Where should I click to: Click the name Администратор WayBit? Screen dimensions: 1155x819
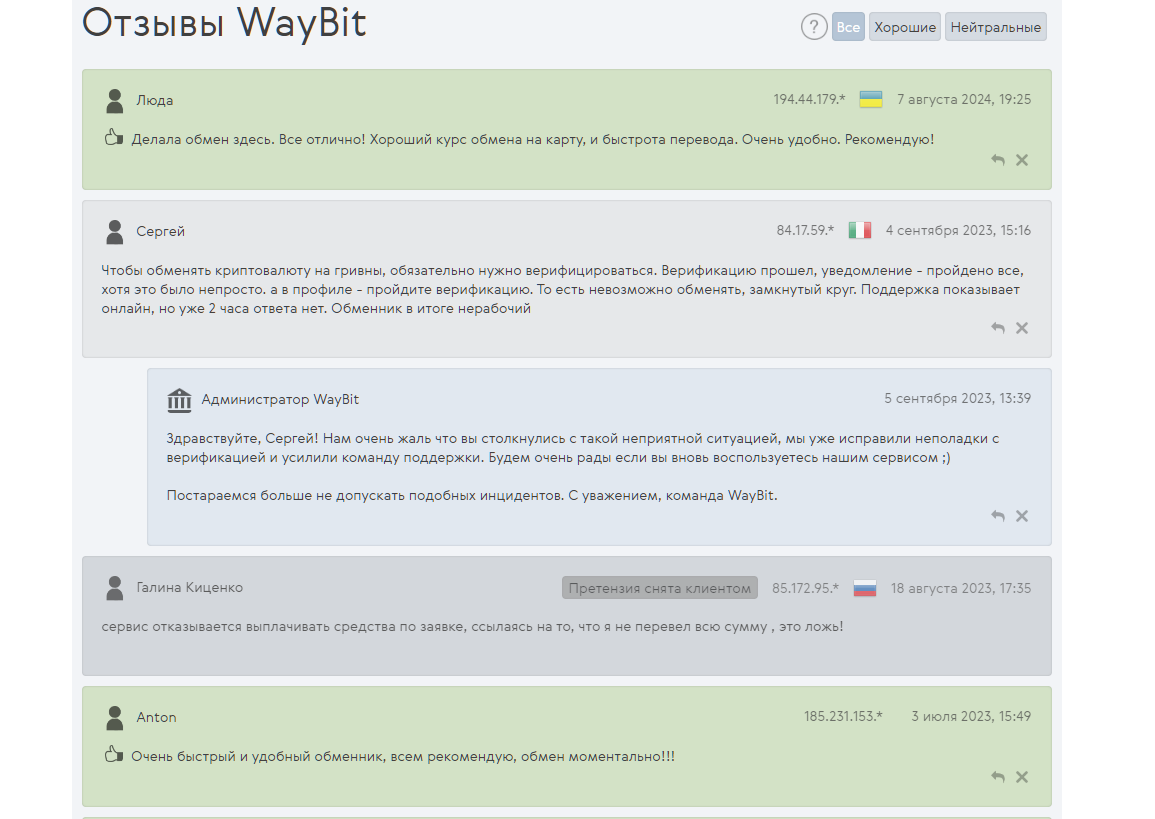280,399
